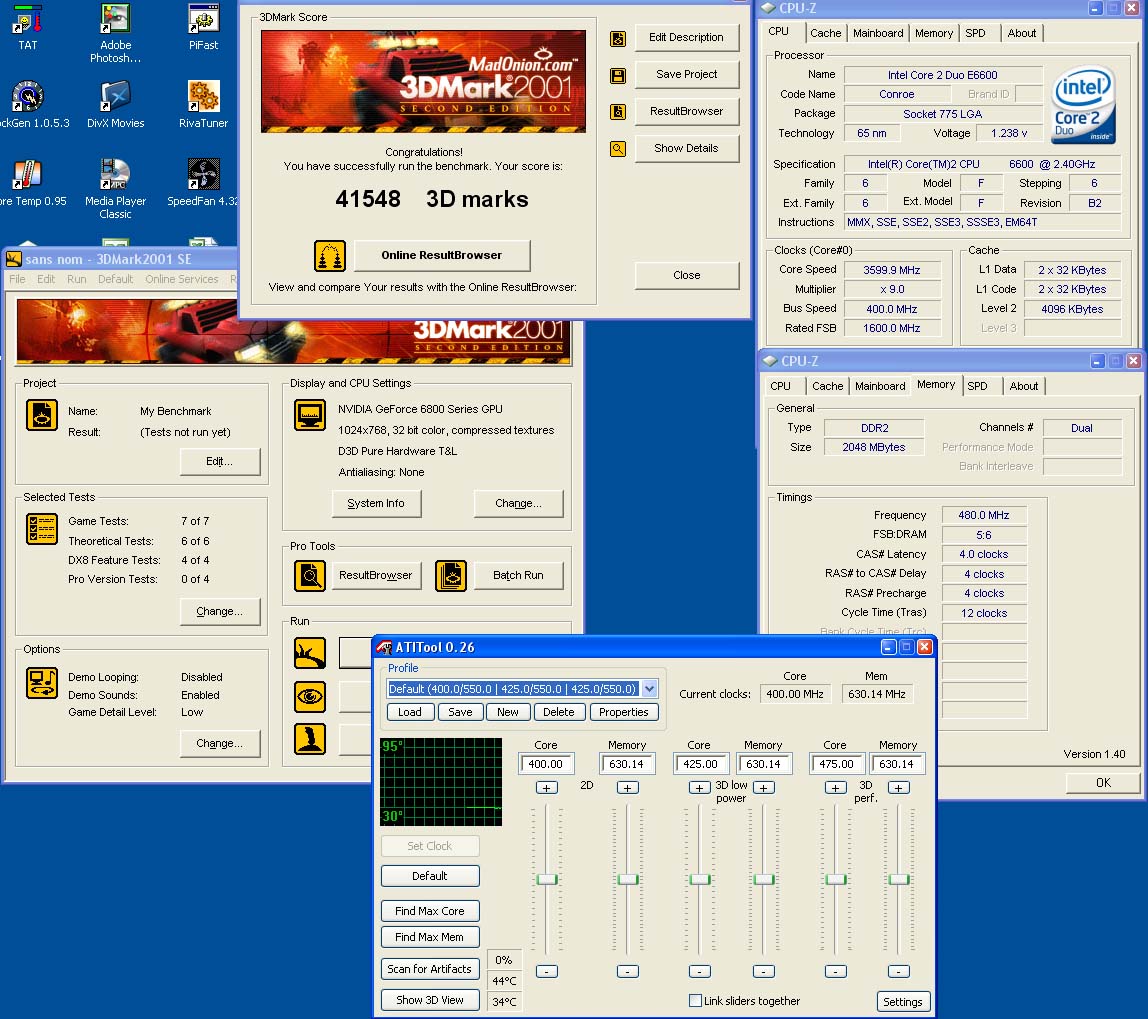Increase 3D perf Memory clock with plus button
The width and height of the screenshot is (1148, 1019).
[898, 788]
